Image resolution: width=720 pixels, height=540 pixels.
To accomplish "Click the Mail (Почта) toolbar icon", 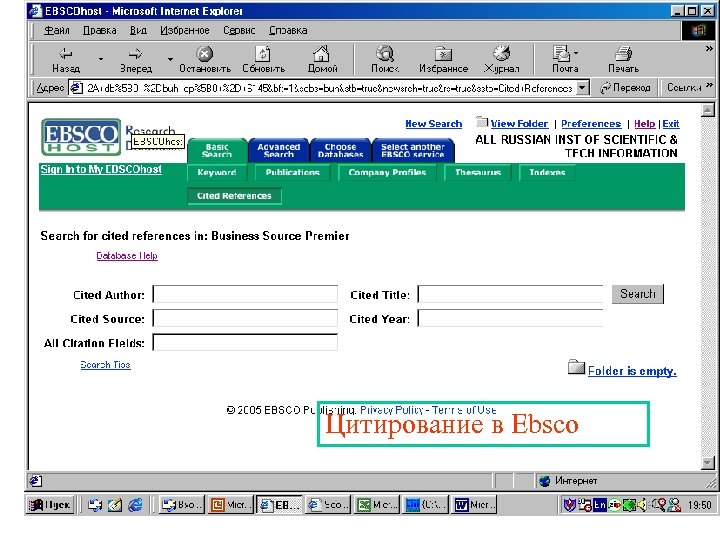I will [565, 60].
